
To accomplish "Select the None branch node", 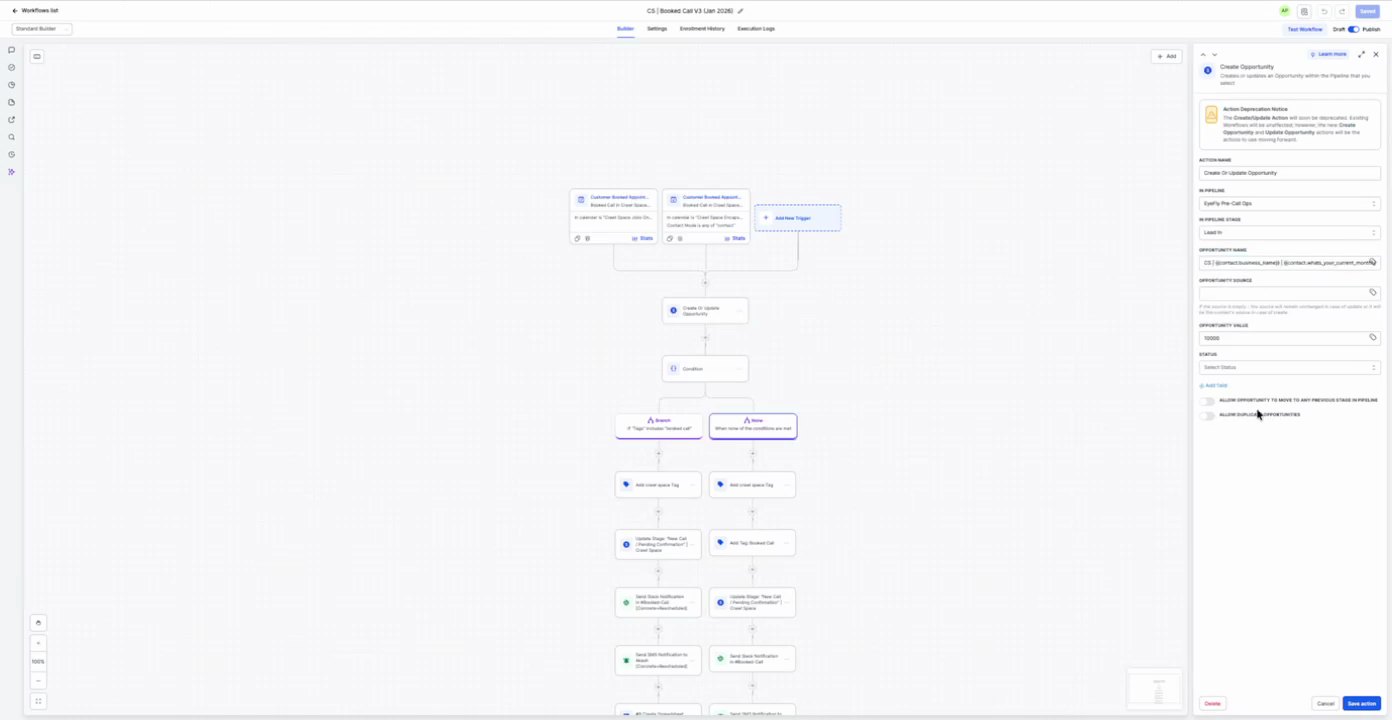I will [753, 426].
